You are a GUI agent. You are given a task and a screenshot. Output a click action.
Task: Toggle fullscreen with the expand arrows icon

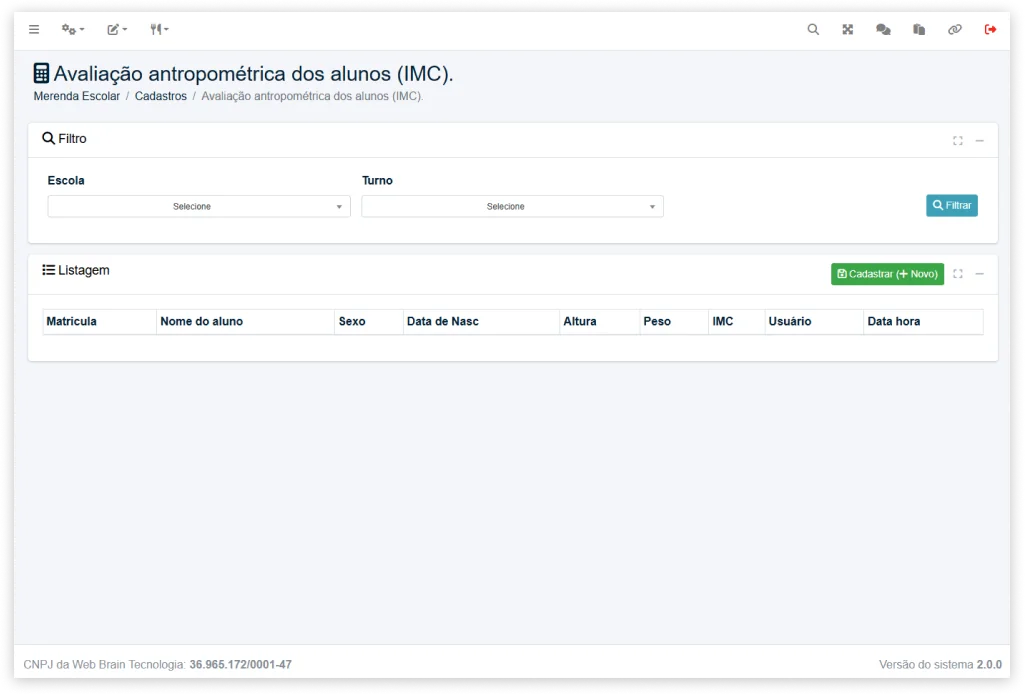pos(847,29)
